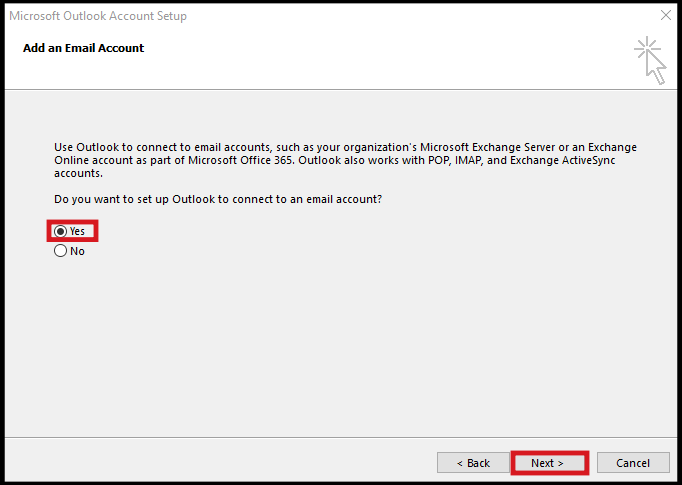682x485 pixels.
Task: Go back using the < Back button
Action: coord(473,463)
